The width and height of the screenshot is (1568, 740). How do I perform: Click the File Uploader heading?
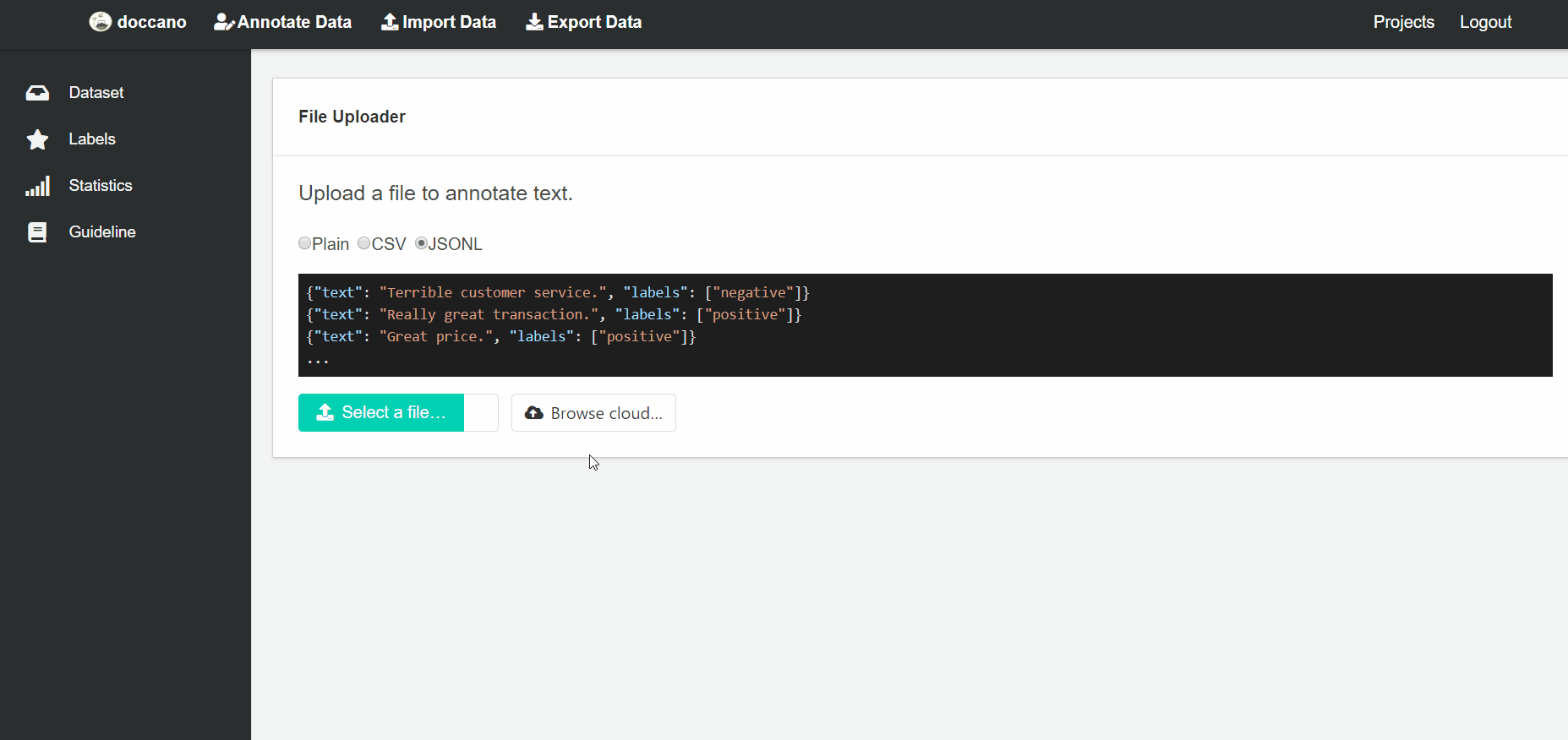point(352,117)
